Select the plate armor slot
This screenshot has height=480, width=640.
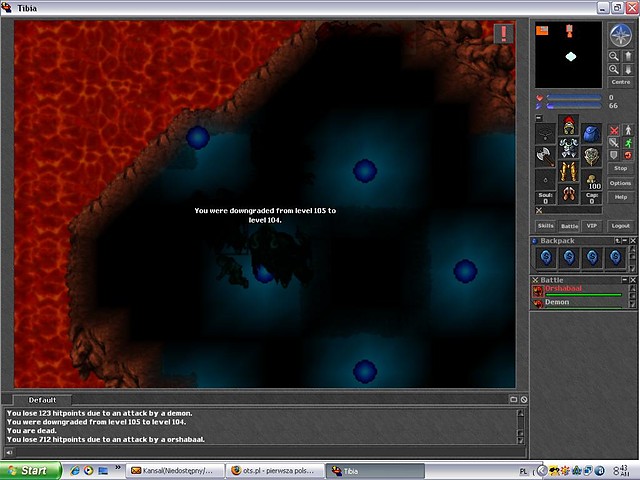click(568, 148)
